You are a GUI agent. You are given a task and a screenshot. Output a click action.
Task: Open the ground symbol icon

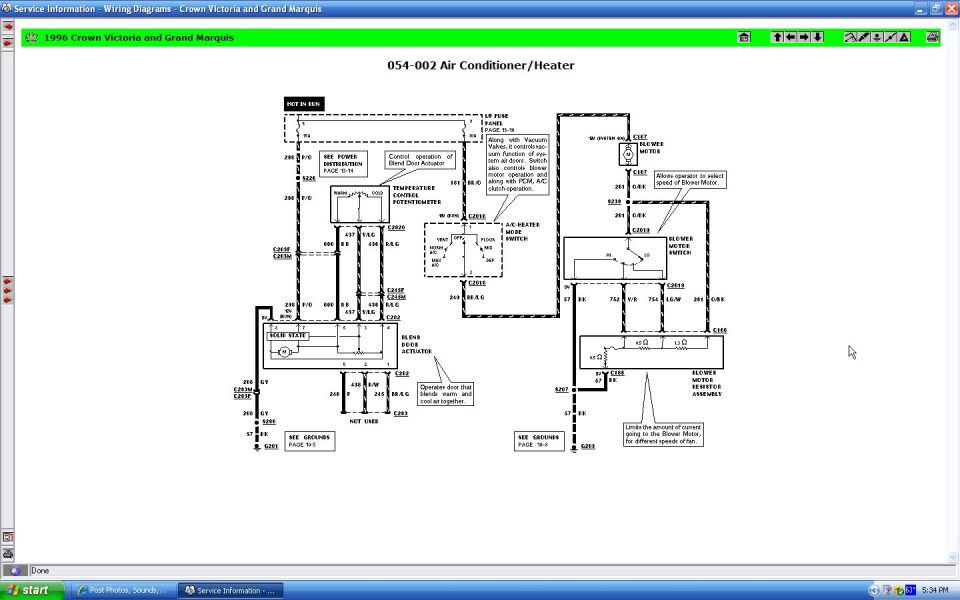(x=877, y=37)
